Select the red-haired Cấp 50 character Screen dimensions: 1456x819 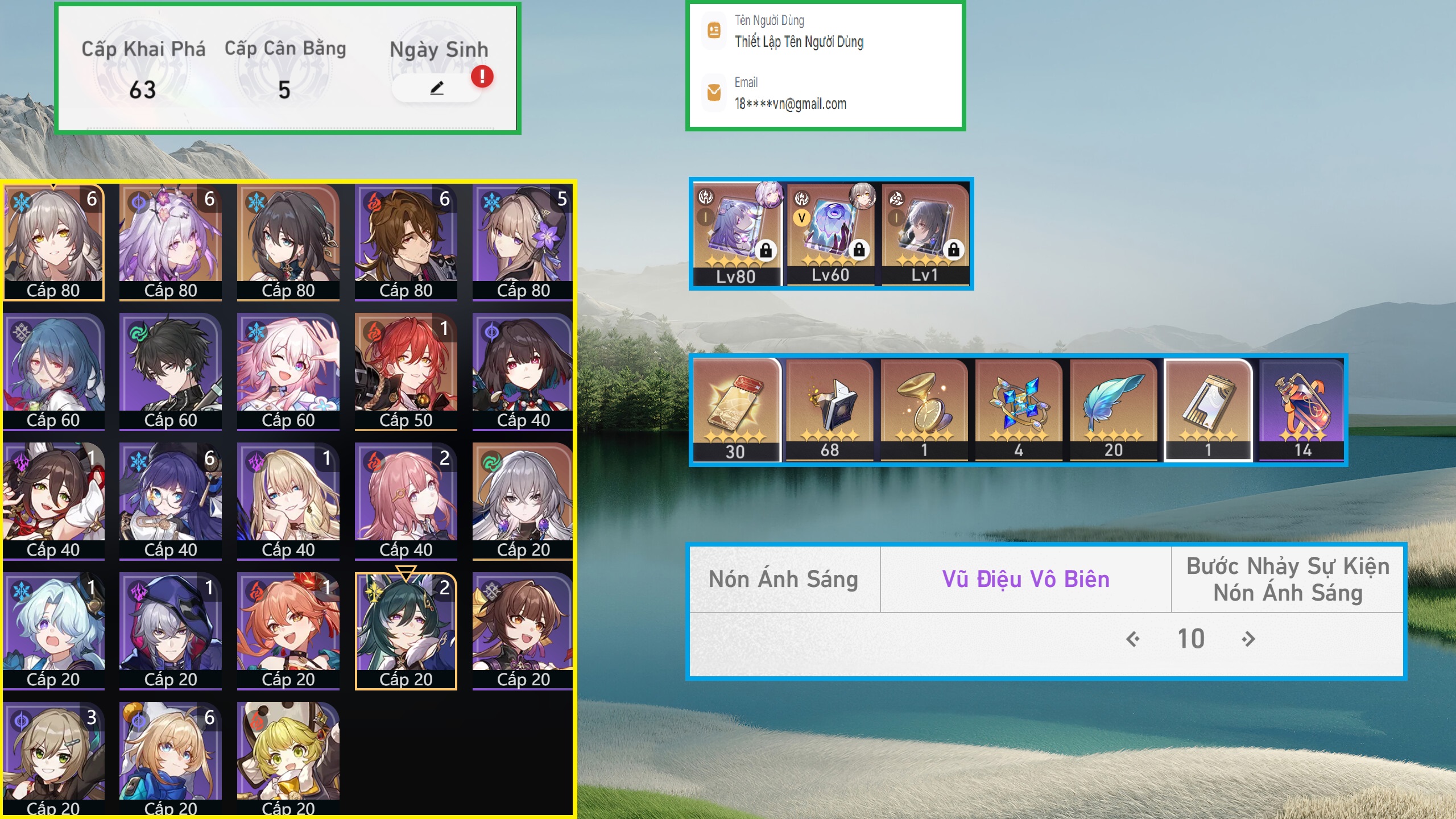click(x=406, y=372)
